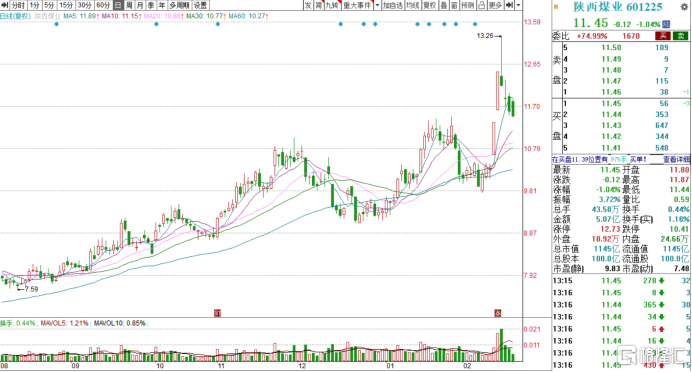
Task: Click the R icon left of the stock name
Action: [556, 7]
